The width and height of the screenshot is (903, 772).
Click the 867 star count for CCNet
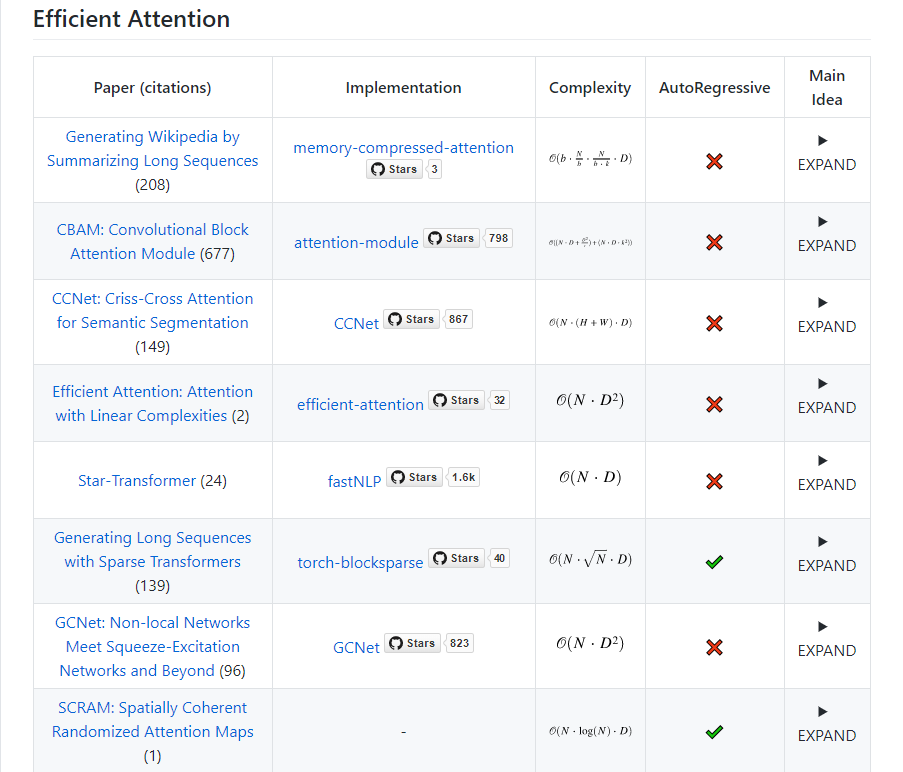459,319
